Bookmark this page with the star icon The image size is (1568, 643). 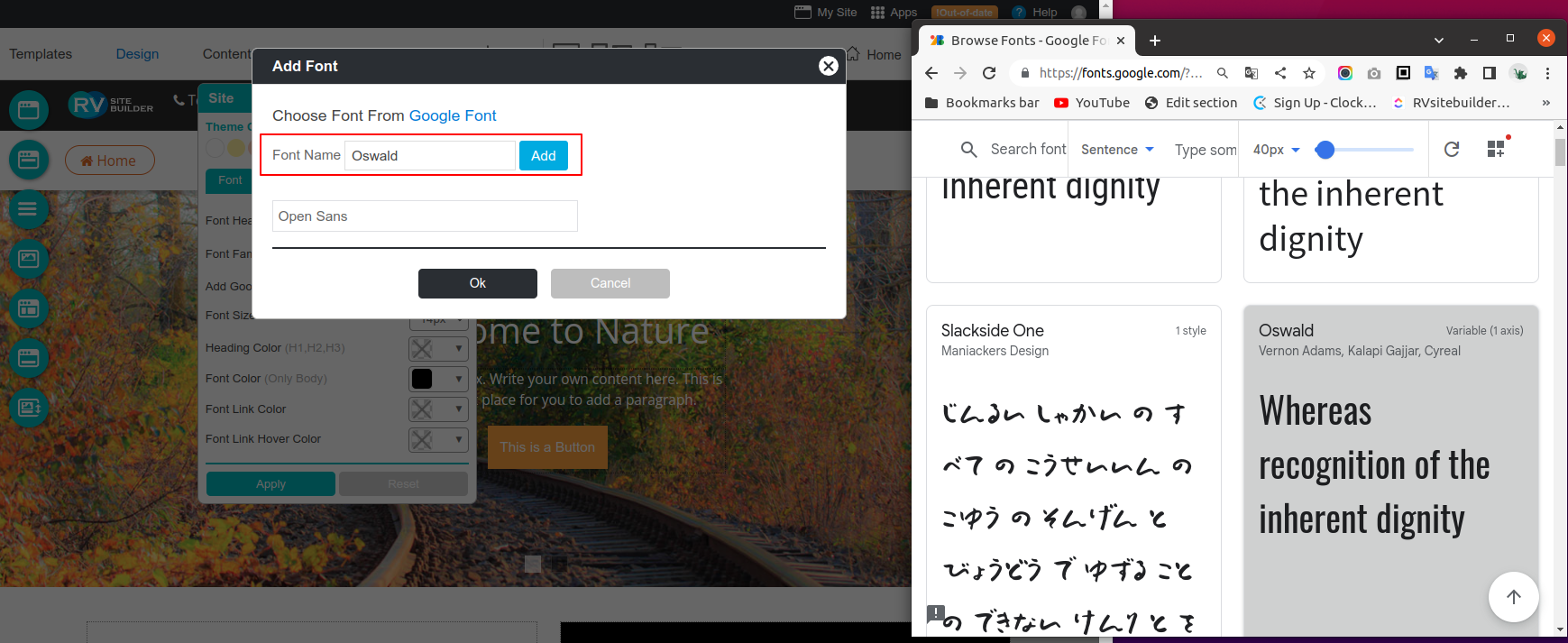(1309, 73)
